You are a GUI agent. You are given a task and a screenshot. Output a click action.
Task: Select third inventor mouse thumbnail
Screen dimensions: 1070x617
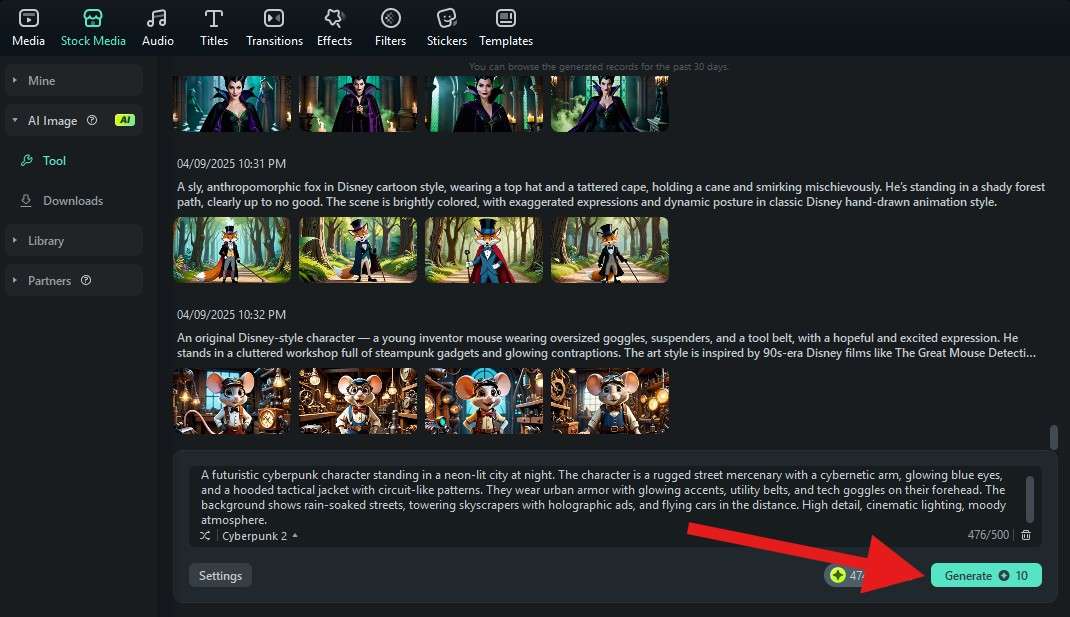[x=484, y=401]
